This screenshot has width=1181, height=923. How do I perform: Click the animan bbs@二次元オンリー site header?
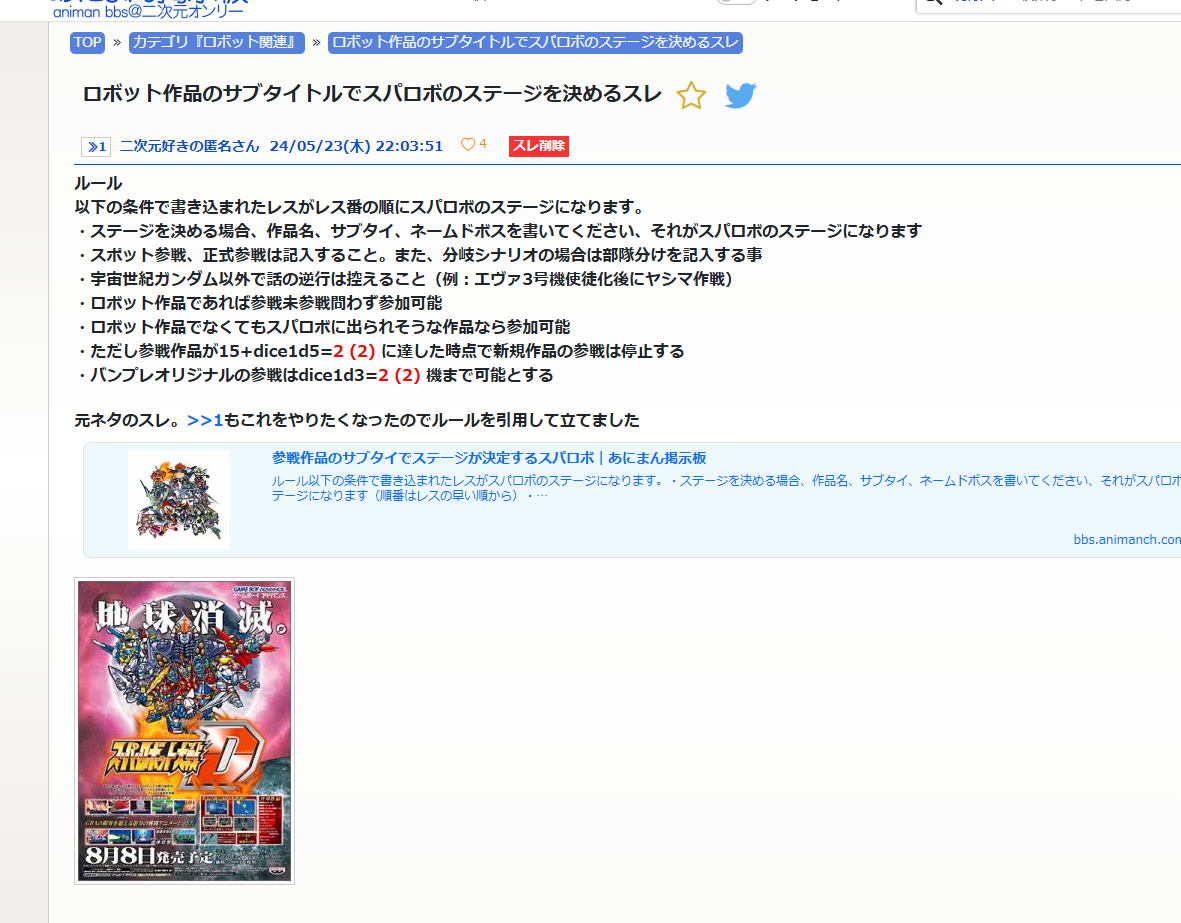point(148,12)
